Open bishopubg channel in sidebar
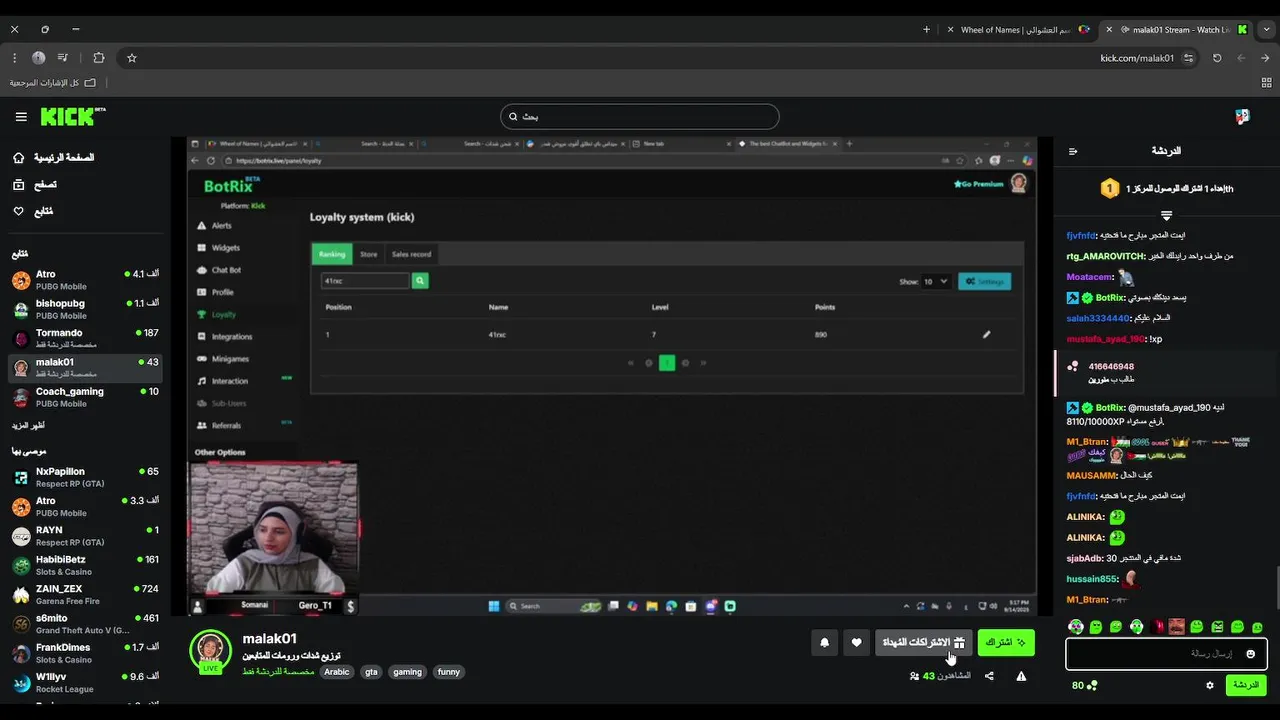Image resolution: width=1280 pixels, height=720 pixels. (x=85, y=309)
